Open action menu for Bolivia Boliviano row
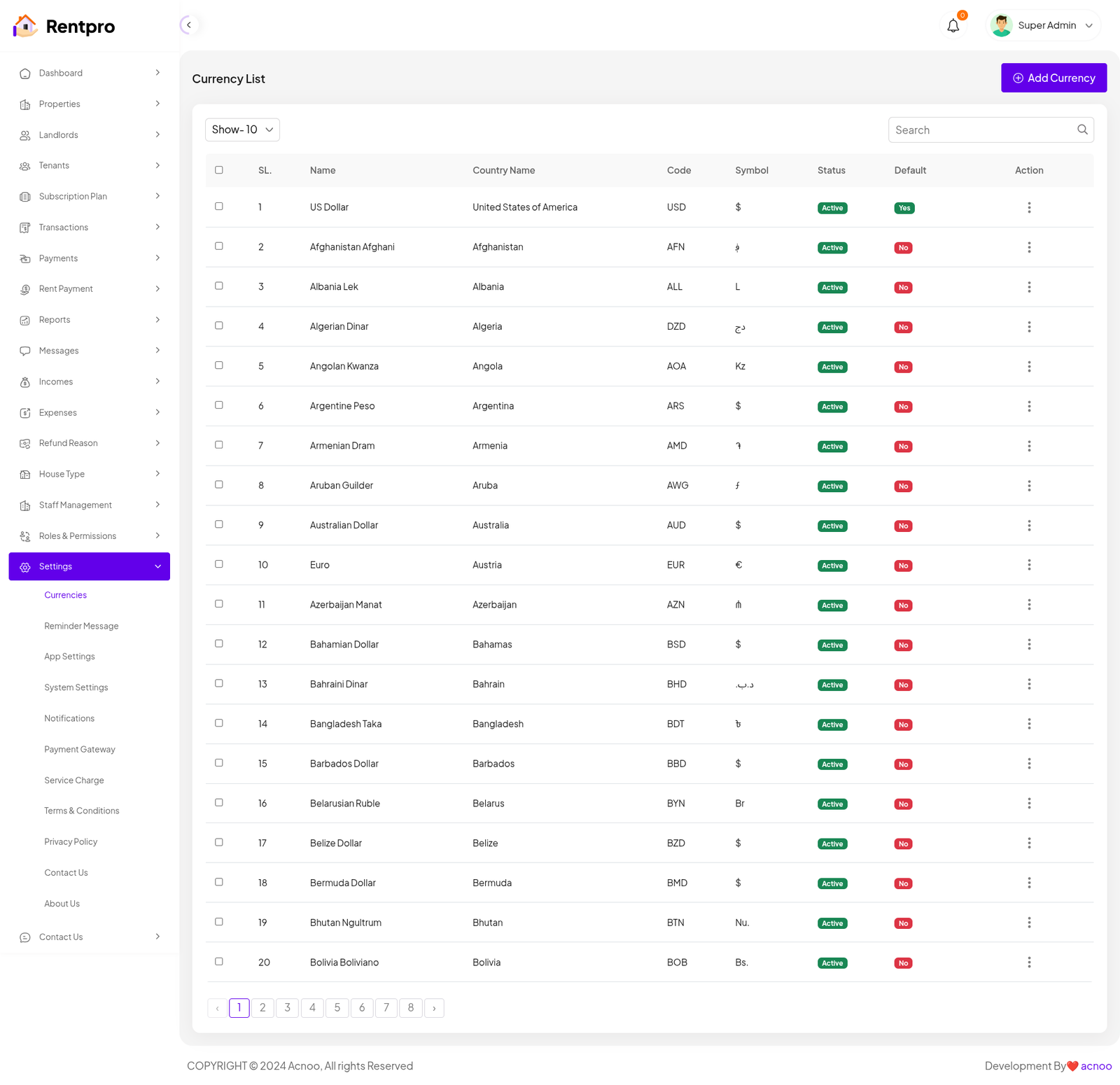 tap(1028, 962)
